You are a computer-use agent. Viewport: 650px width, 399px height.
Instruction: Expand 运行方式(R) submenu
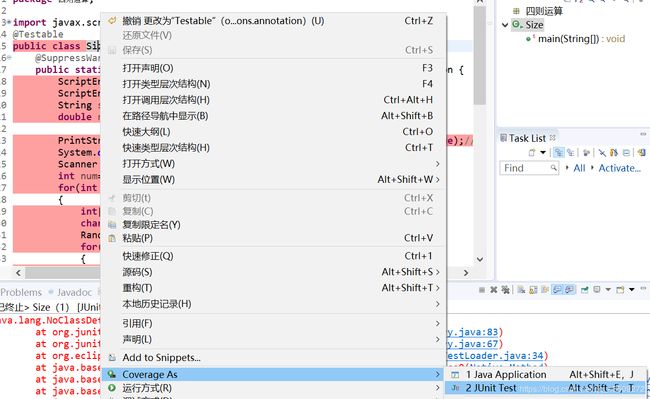(x=274, y=388)
